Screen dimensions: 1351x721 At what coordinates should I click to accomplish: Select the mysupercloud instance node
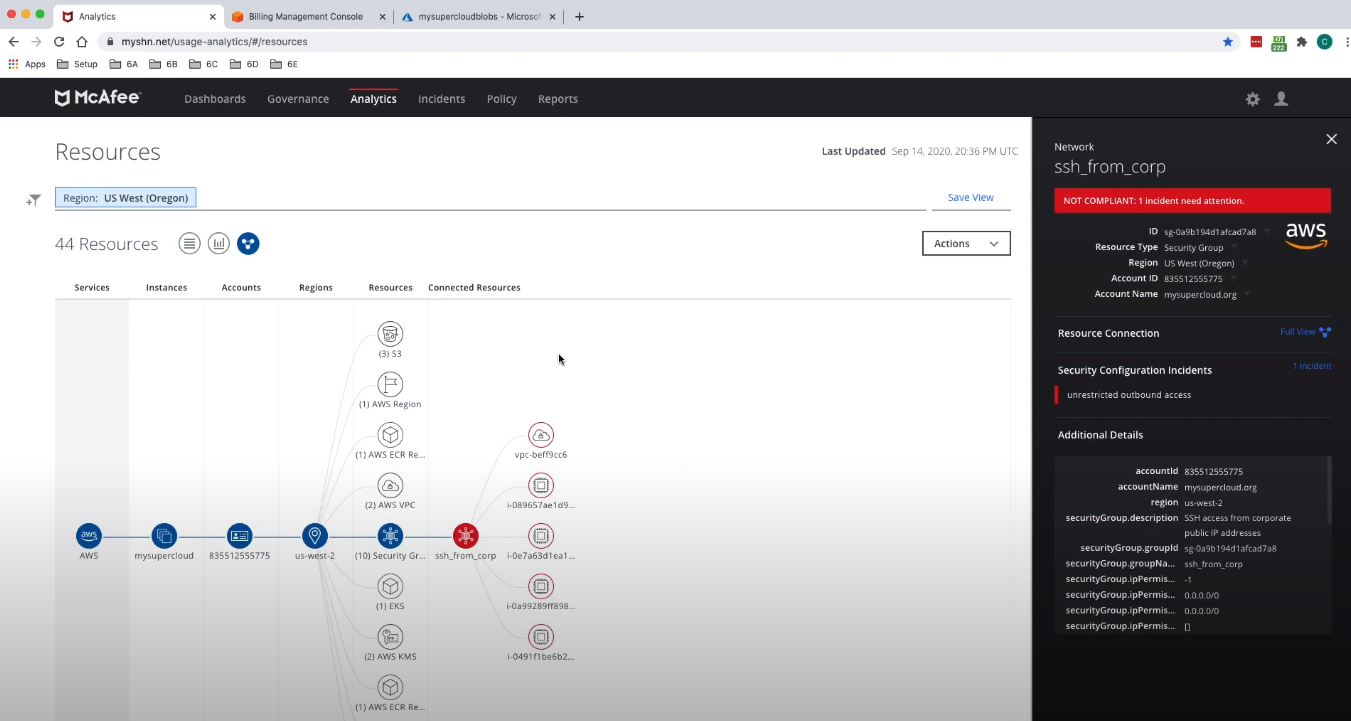pyautogui.click(x=164, y=535)
